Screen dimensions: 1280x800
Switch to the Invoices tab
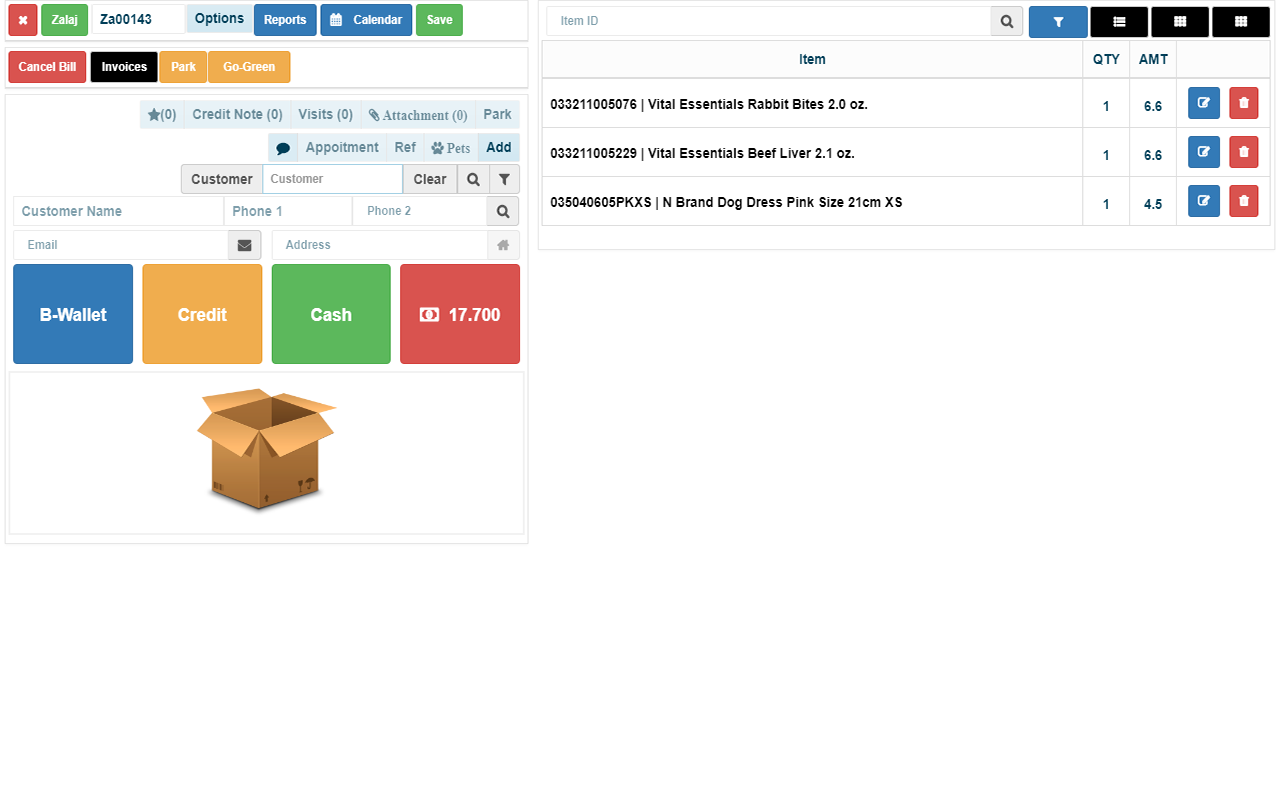click(x=123, y=66)
